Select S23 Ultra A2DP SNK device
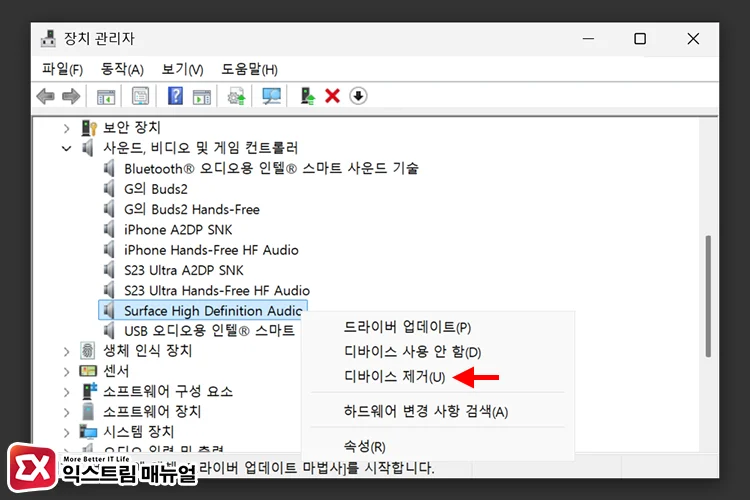 (x=184, y=270)
